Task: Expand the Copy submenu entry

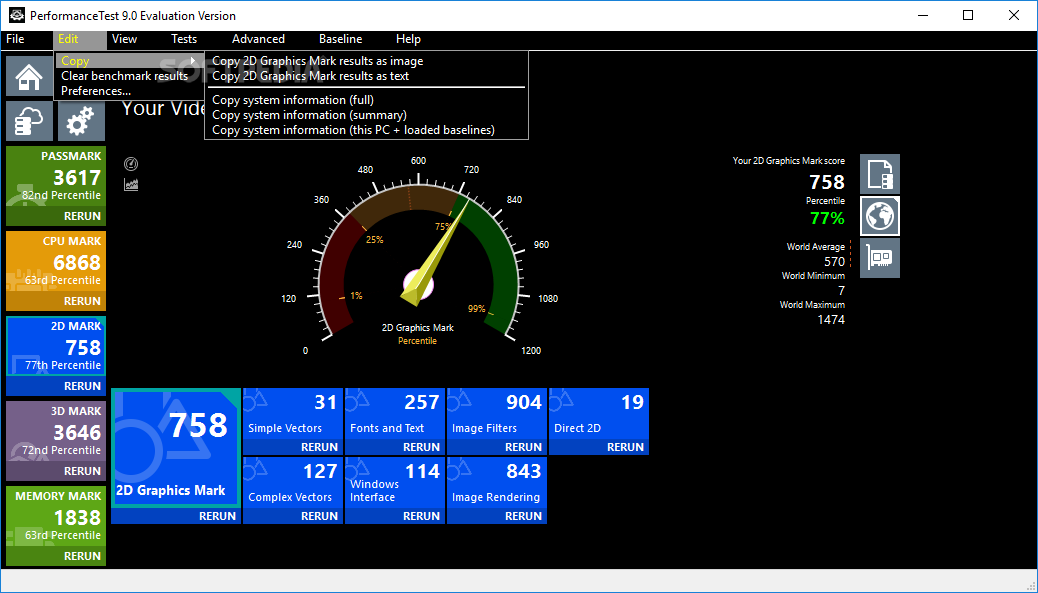Action: tap(129, 61)
